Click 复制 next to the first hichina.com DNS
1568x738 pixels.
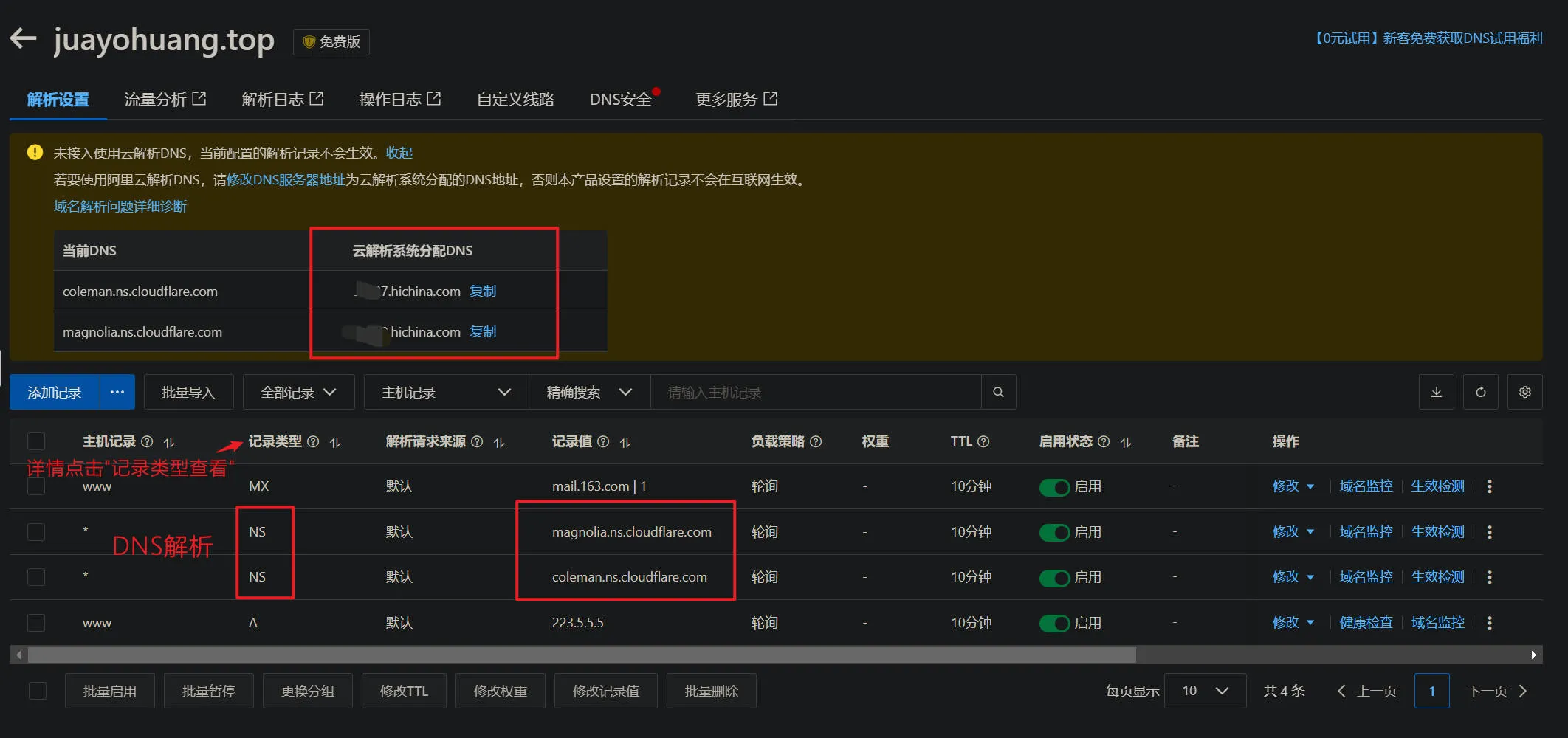click(483, 291)
